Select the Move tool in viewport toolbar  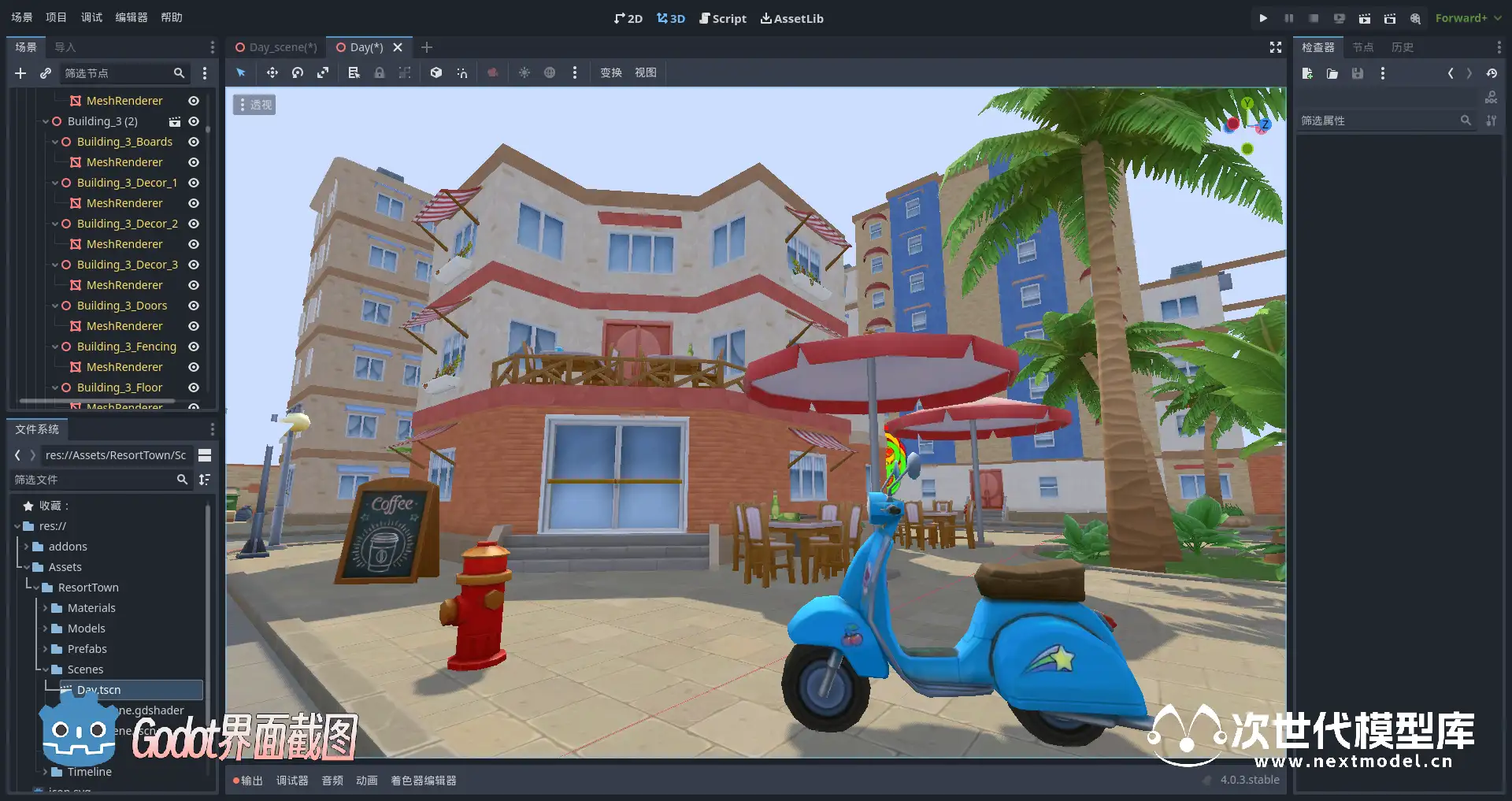[272, 72]
